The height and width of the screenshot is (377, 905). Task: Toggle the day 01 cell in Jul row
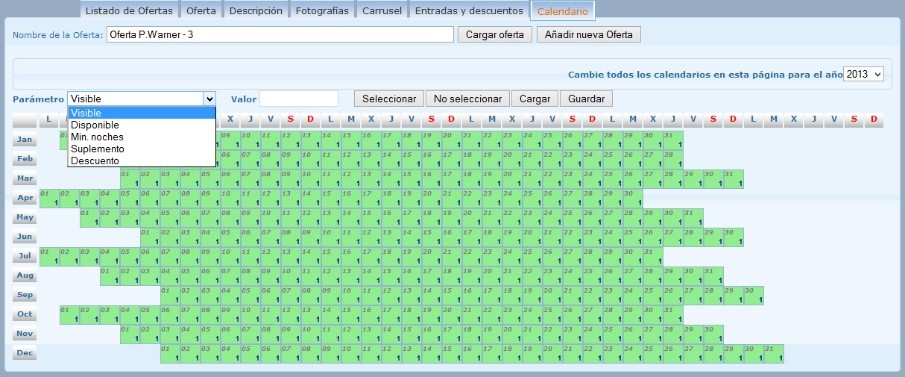point(50,256)
